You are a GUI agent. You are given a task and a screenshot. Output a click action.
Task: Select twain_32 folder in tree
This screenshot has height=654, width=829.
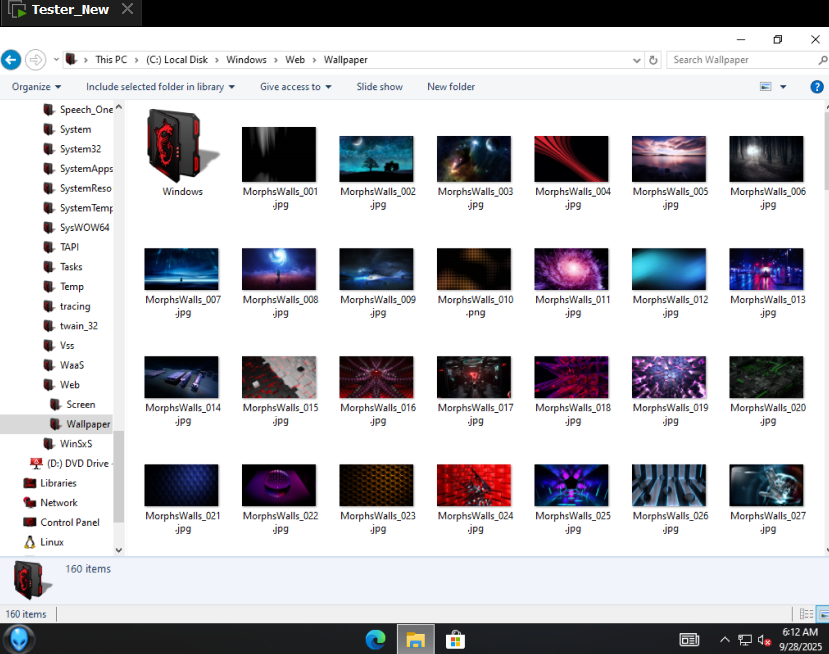[x=79, y=326]
